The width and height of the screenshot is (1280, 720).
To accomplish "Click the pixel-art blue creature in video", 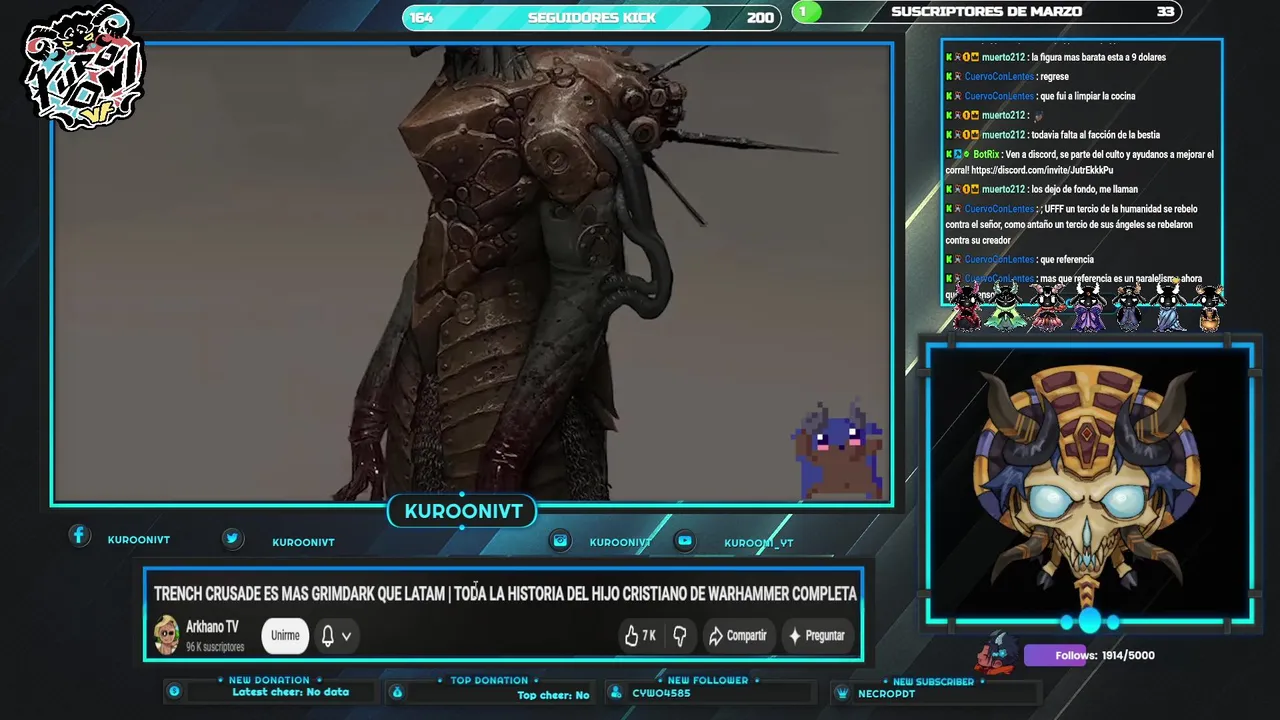I will pyautogui.click(x=840, y=449).
